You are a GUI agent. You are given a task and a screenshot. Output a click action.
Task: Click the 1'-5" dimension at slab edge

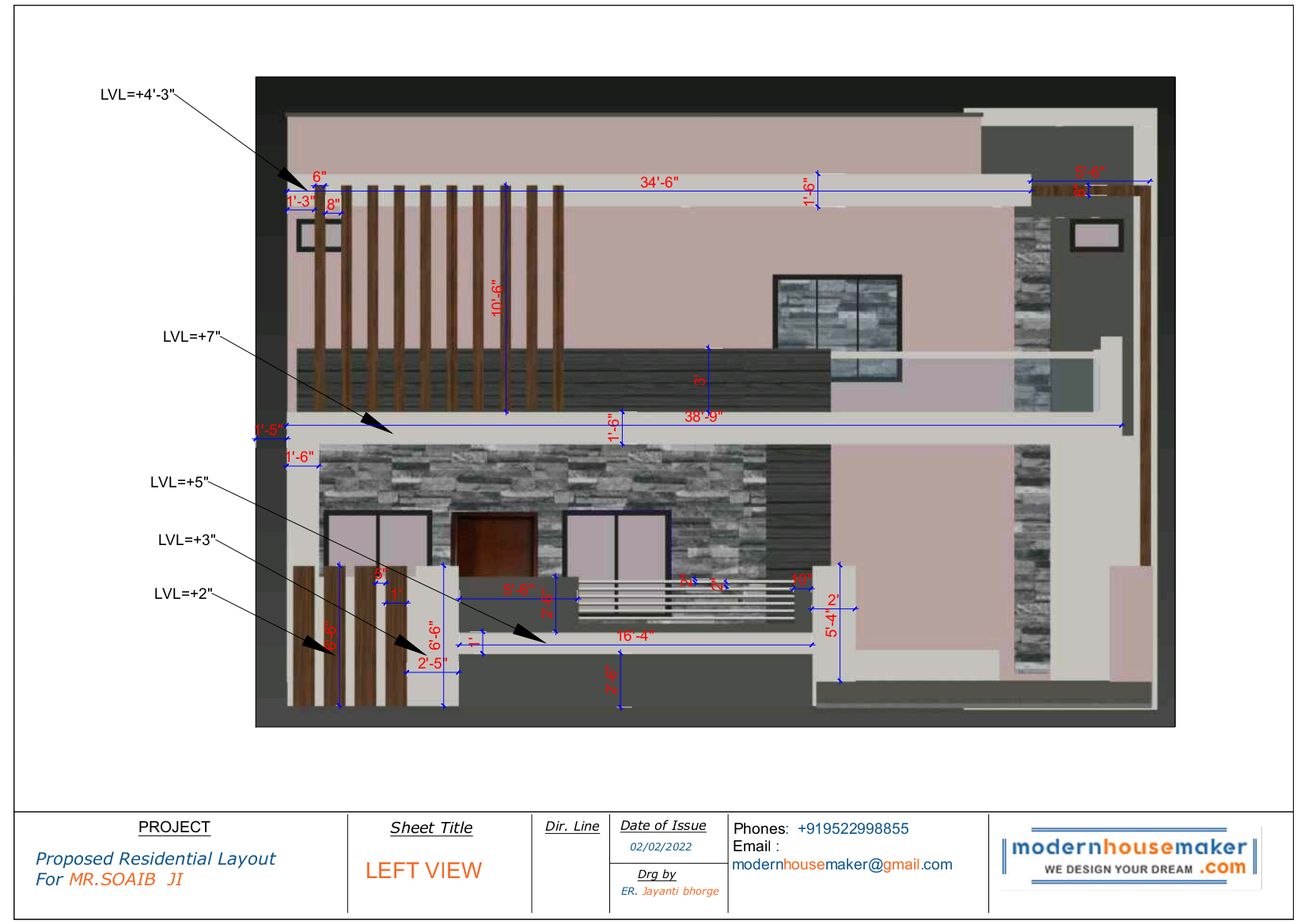[268, 430]
